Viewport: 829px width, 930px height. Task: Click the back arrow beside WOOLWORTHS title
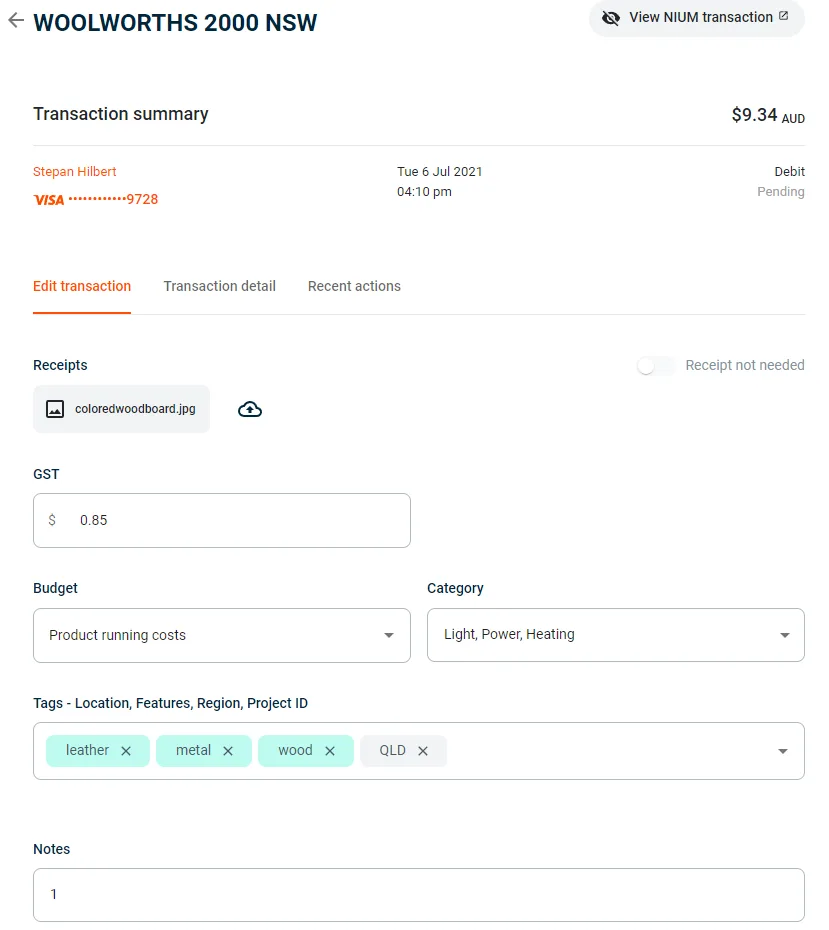click(15, 21)
